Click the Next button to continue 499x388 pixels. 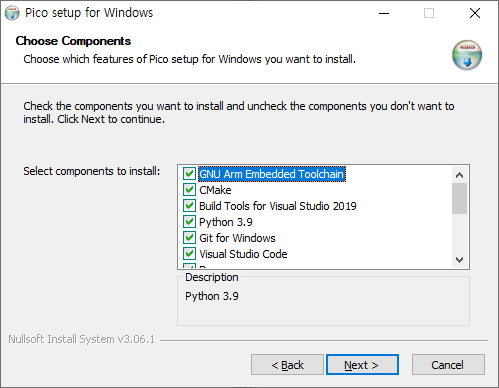pyautogui.click(x=362, y=365)
